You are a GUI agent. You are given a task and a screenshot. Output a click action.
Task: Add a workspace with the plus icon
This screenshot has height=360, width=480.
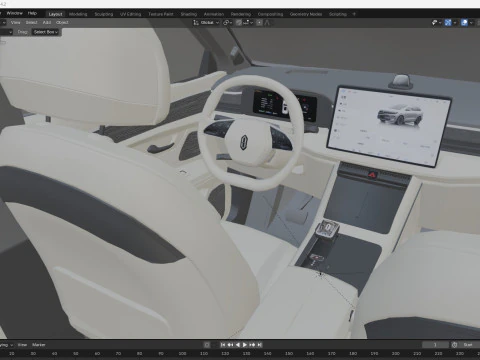pyautogui.click(x=354, y=14)
